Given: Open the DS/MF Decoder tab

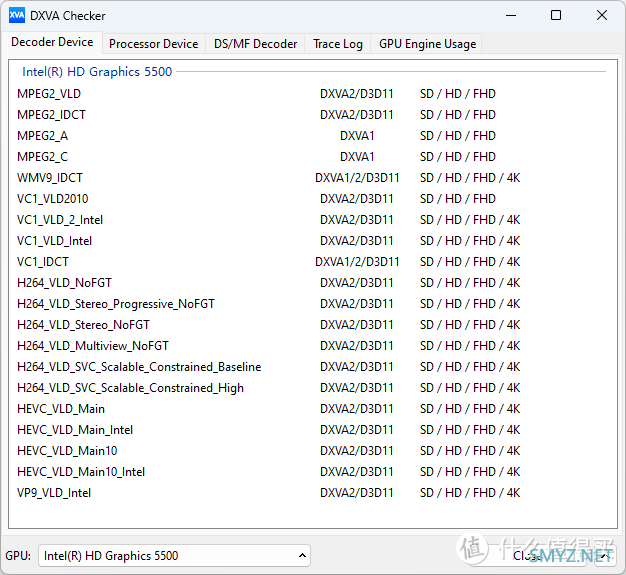Looking at the screenshot, I should click(256, 44).
